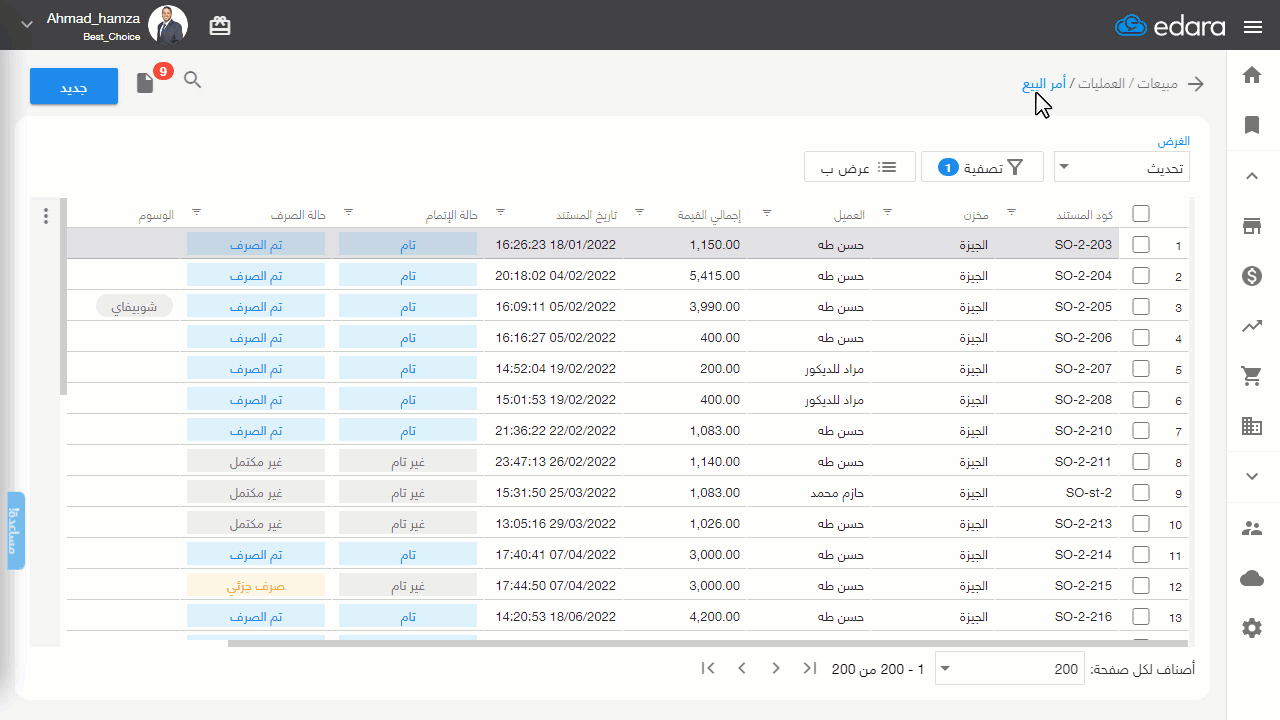
Task: Click the جديد new button
Action: pos(74,87)
